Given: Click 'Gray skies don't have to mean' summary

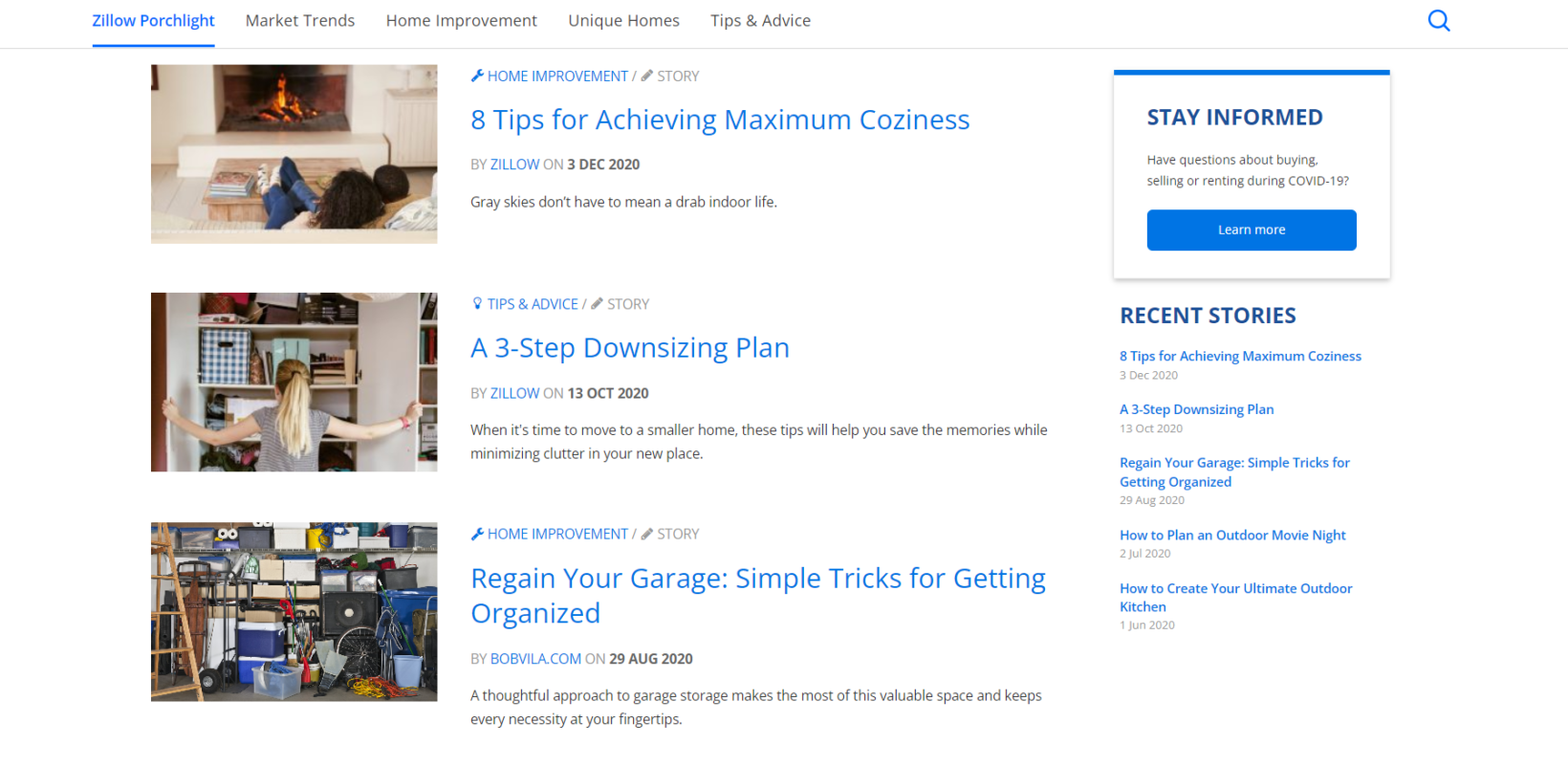Looking at the screenshot, I should coord(623,202).
